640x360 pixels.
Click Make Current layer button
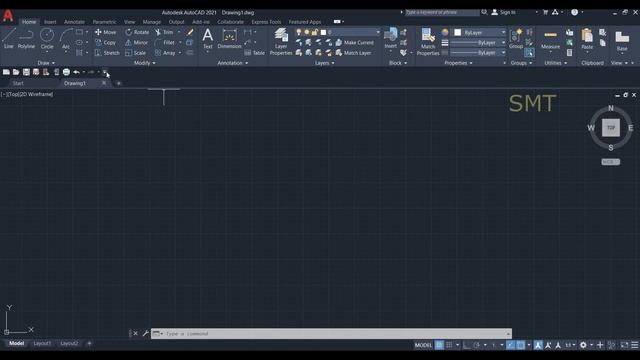[x=355, y=42]
